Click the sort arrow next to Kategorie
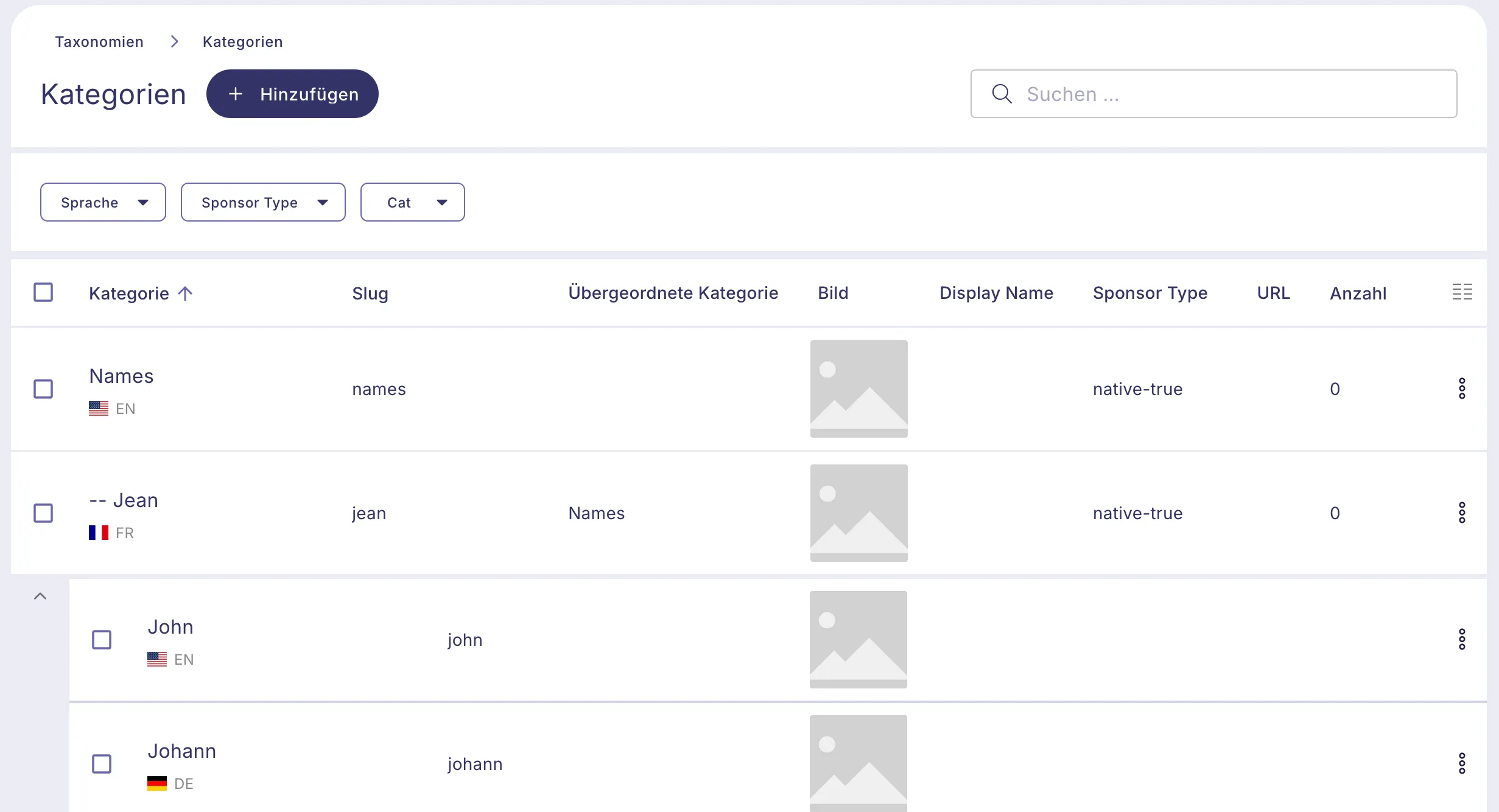Viewport: 1499px width, 812px height. coord(185,293)
